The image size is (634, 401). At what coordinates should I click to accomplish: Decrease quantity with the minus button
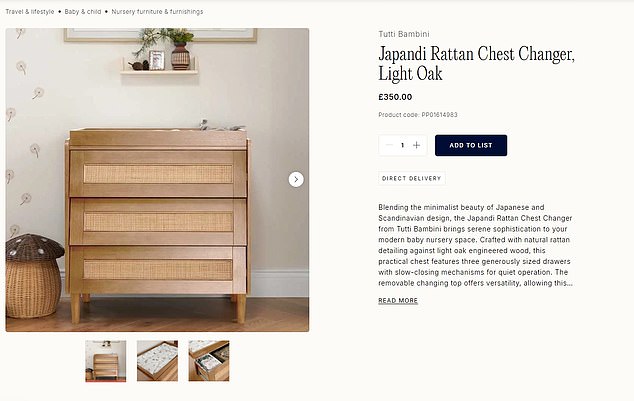pos(388,145)
